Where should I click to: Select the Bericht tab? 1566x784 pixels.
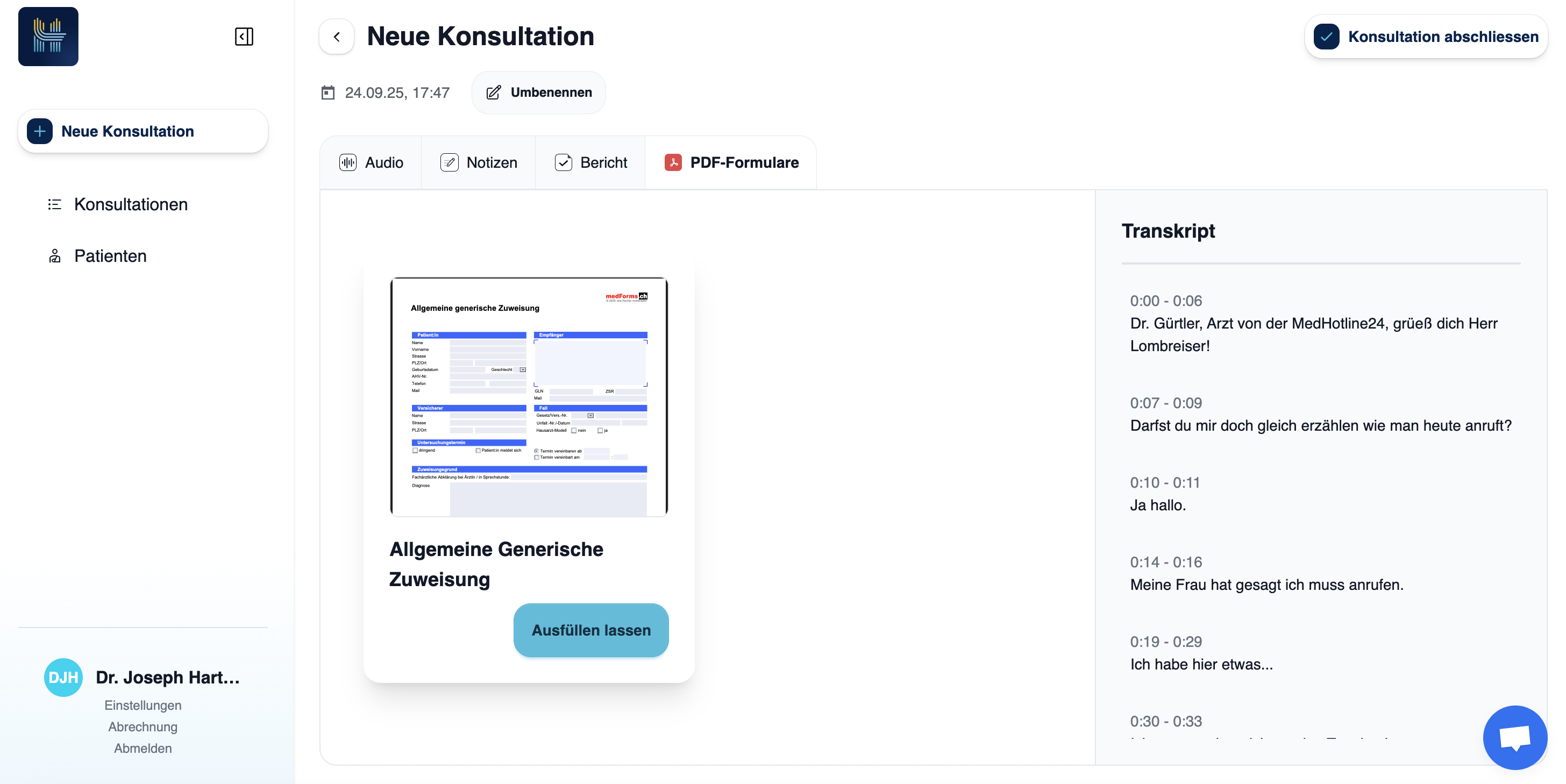[x=590, y=162]
